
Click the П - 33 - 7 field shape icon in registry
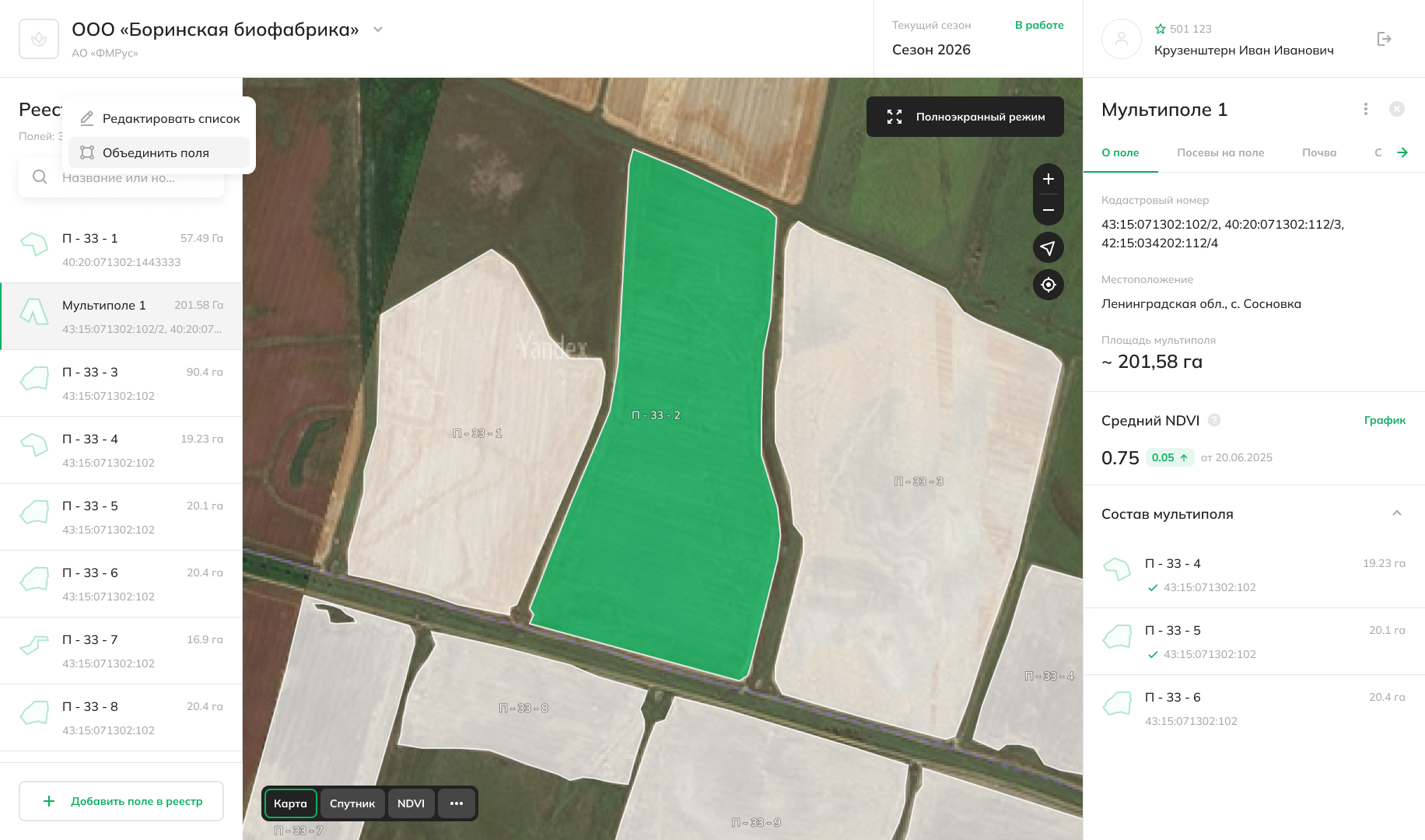click(34, 645)
